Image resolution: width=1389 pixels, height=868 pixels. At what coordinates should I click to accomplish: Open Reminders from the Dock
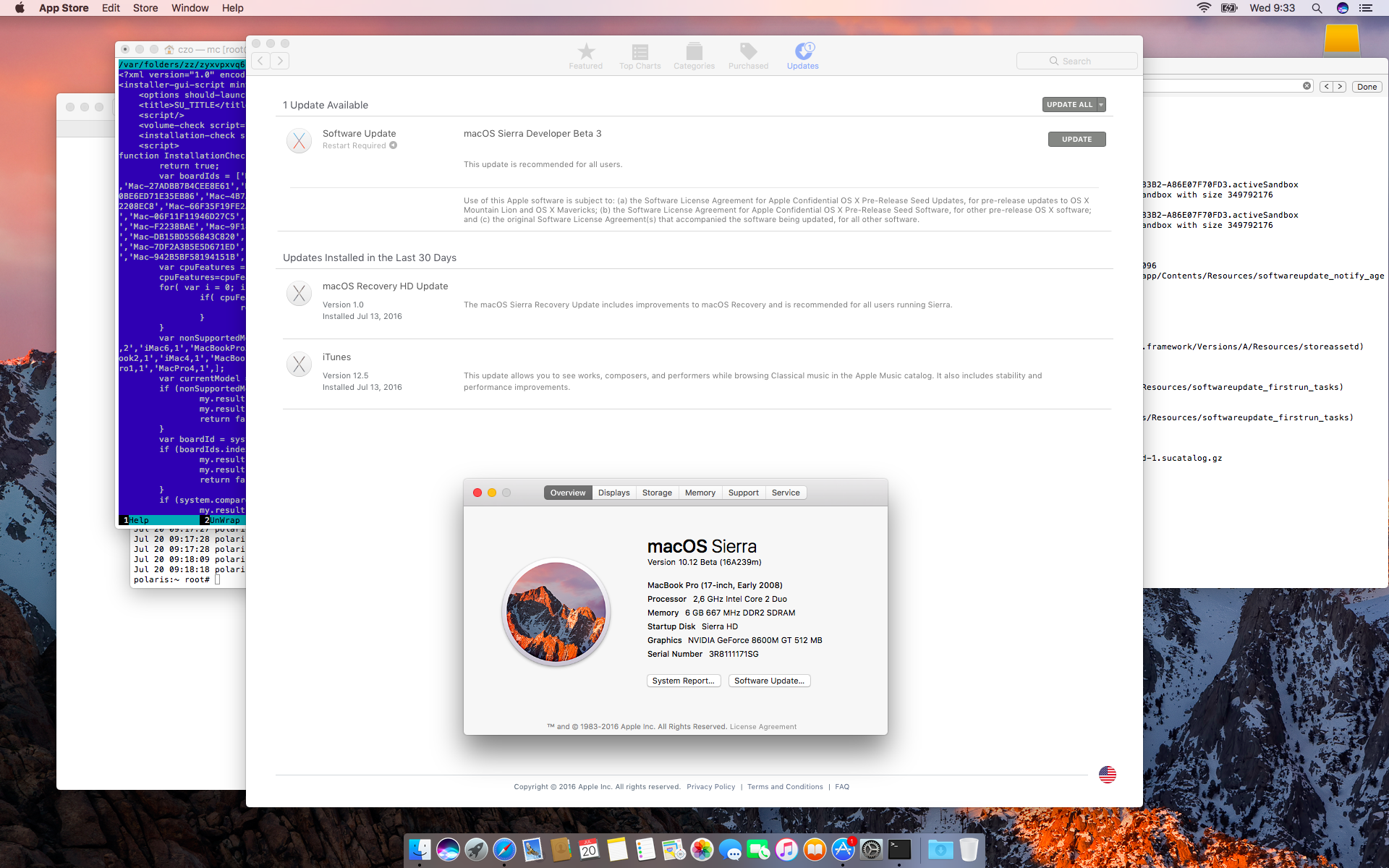[645, 849]
